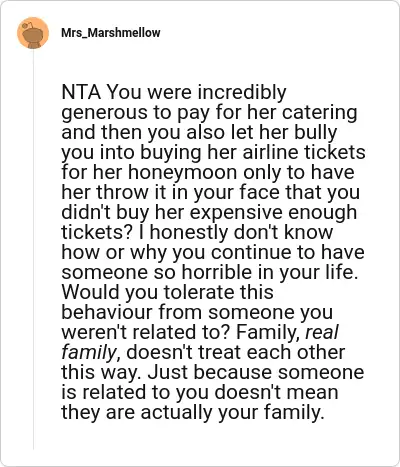Click the word "catering" in the comment
Viewport: 400px width, 467px height.
pyautogui.click(x=320, y=112)
